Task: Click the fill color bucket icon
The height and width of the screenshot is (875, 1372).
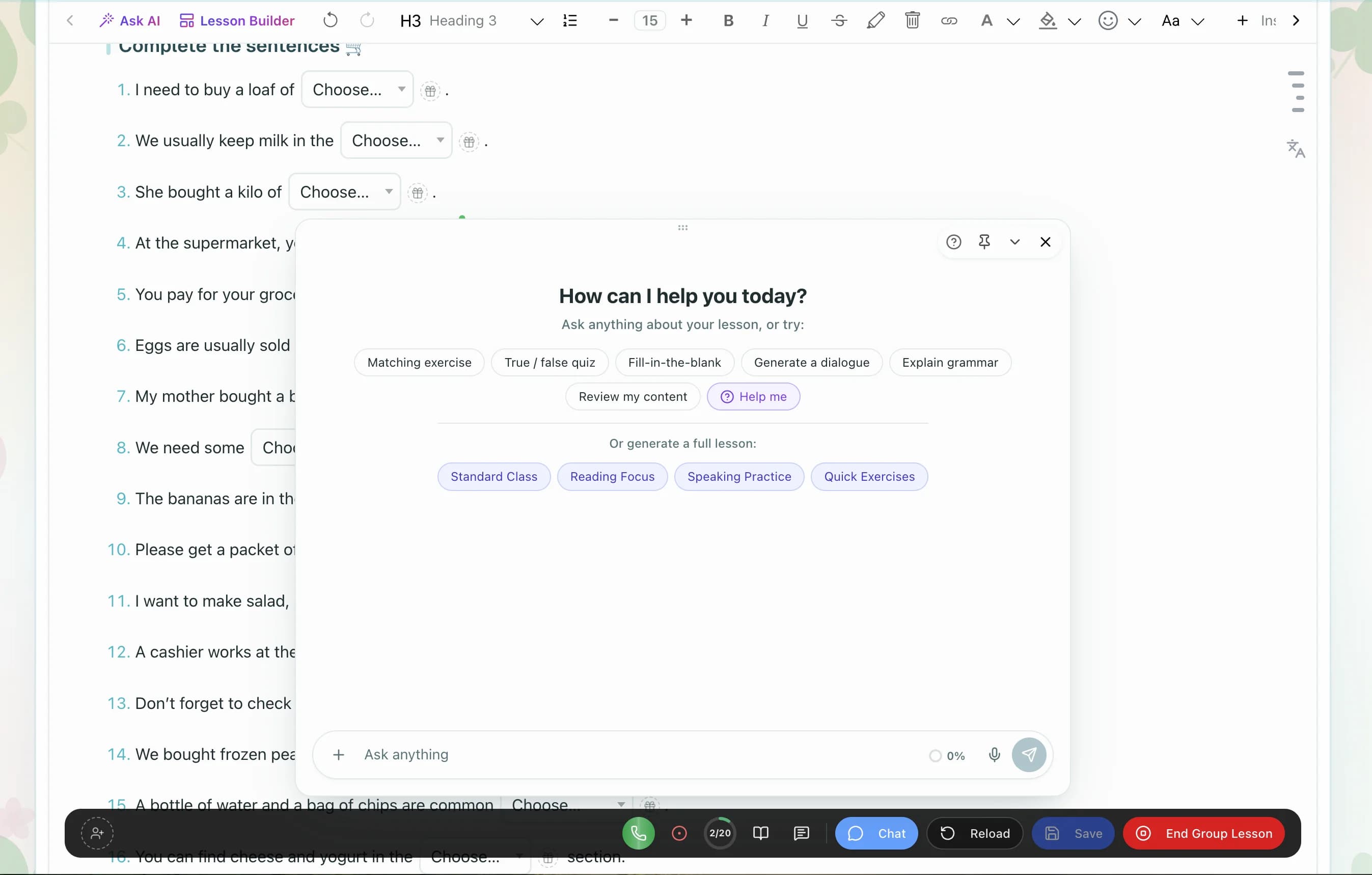Action: [x=1047, y=20]
